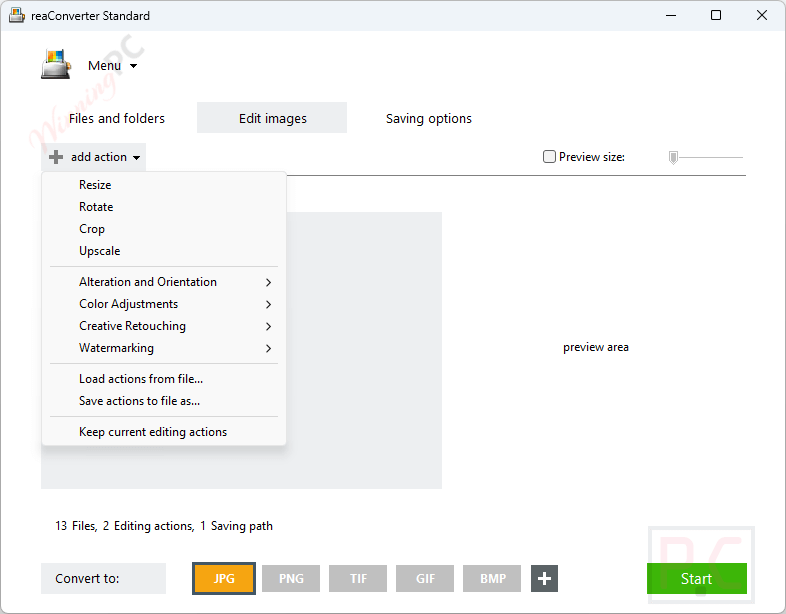Choose Rotate from the action menu
The width and height of the screenshot is (786, 614).
tap(164, 207)
